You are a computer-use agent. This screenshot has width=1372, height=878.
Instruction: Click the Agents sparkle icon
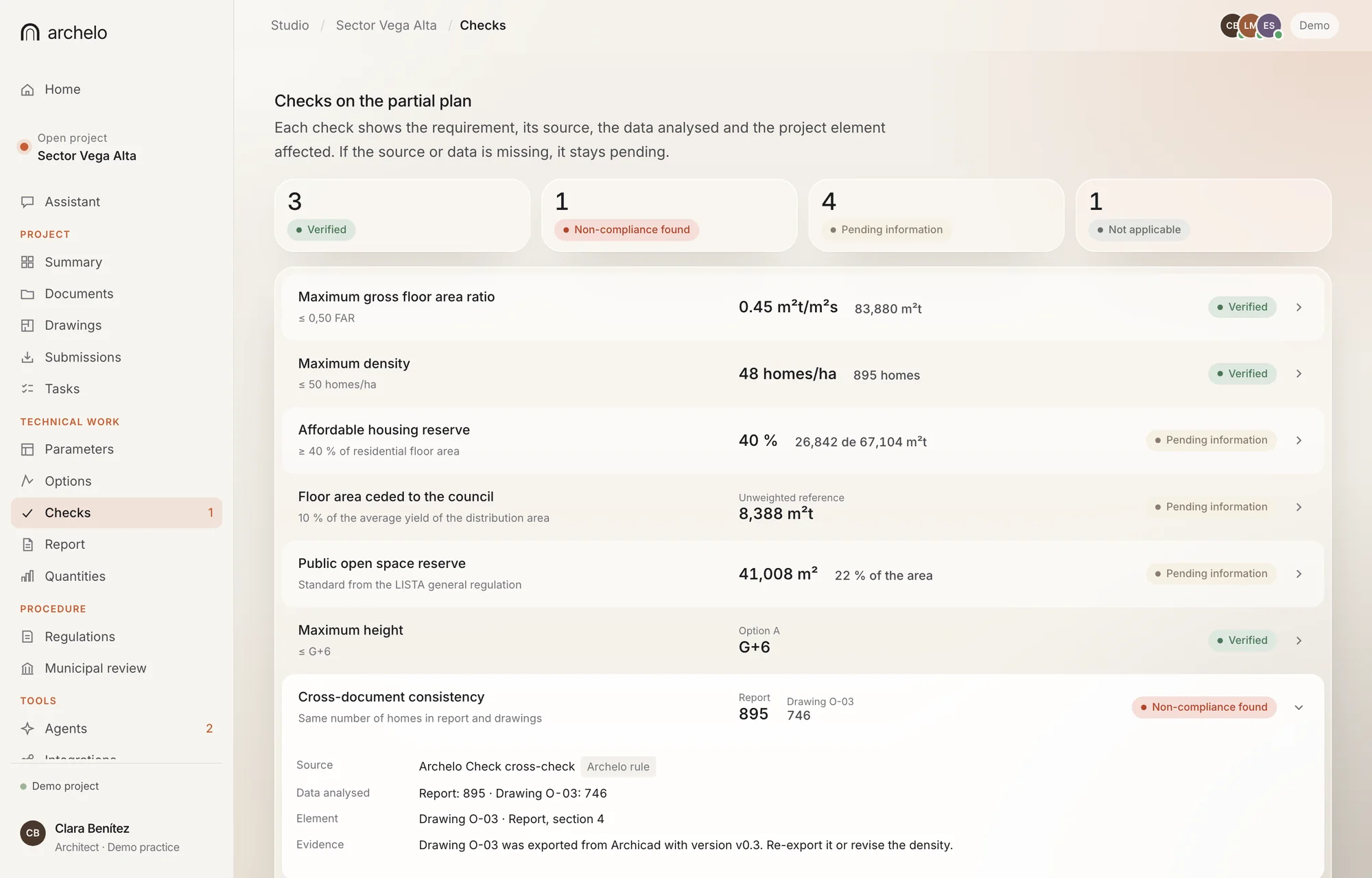coord(27,728)
